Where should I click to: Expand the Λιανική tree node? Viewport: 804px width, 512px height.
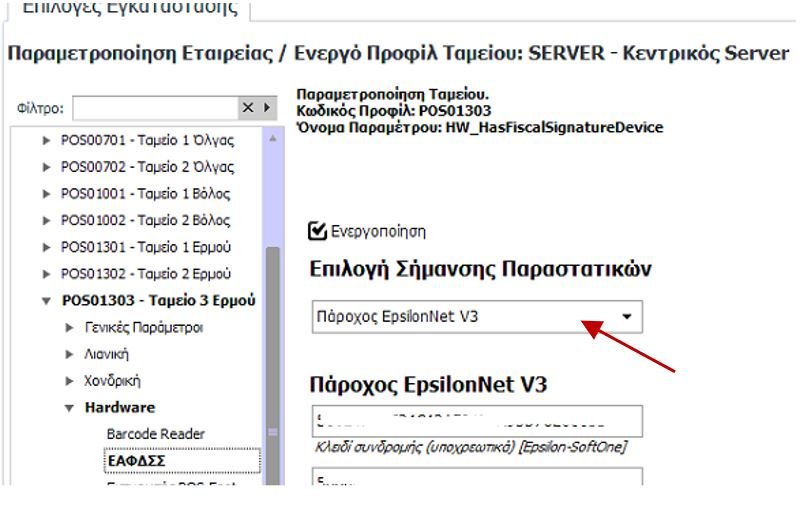[69, 354]
